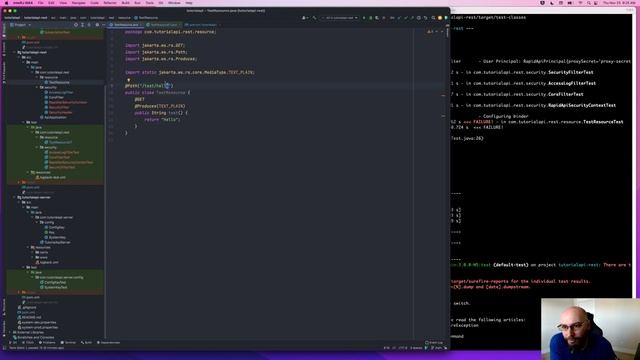This screenshot has width=640, height=360.
Task: Open Project panel settings gear
Action: pyautogui.click(x=97, y=25)
